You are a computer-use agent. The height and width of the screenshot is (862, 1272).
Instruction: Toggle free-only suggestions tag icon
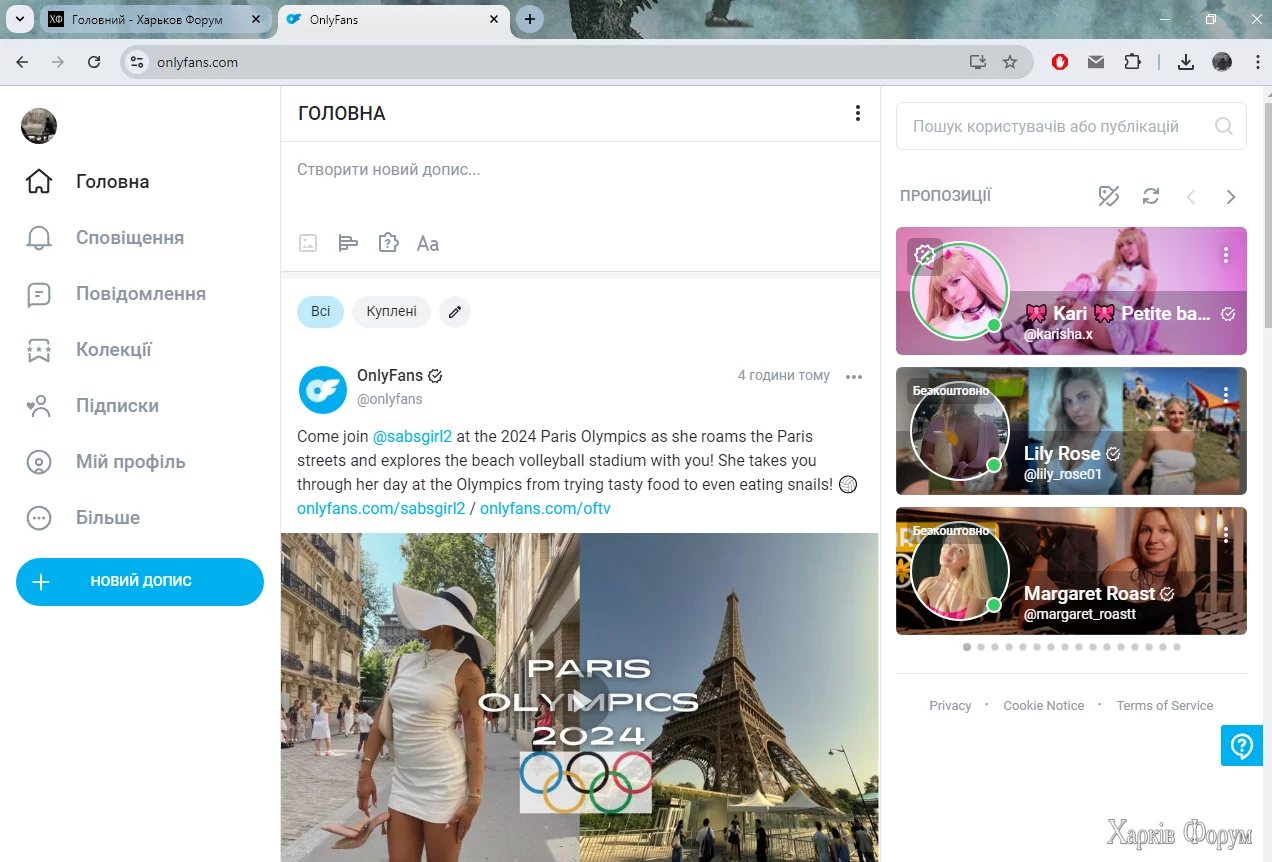pyautogui.click(x=1108, y=196)
